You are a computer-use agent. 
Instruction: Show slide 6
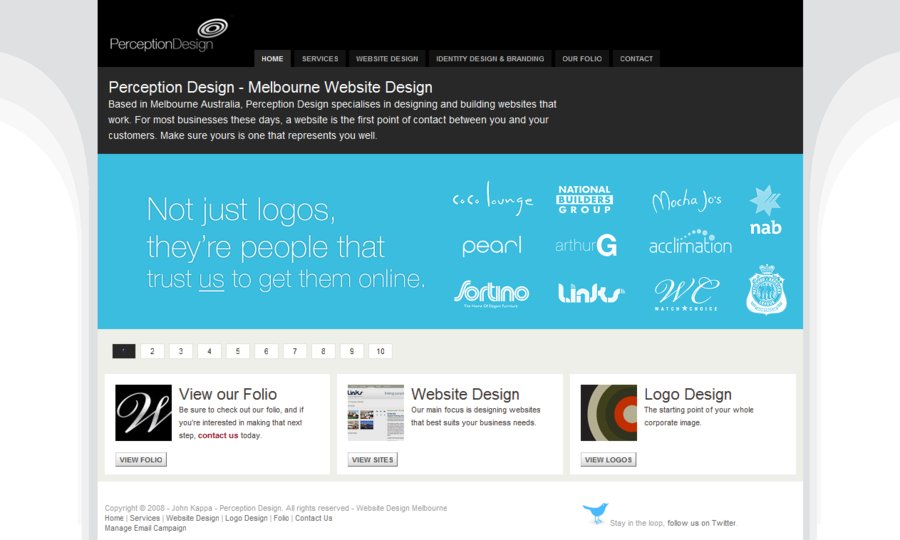click(x=266, y=351)
